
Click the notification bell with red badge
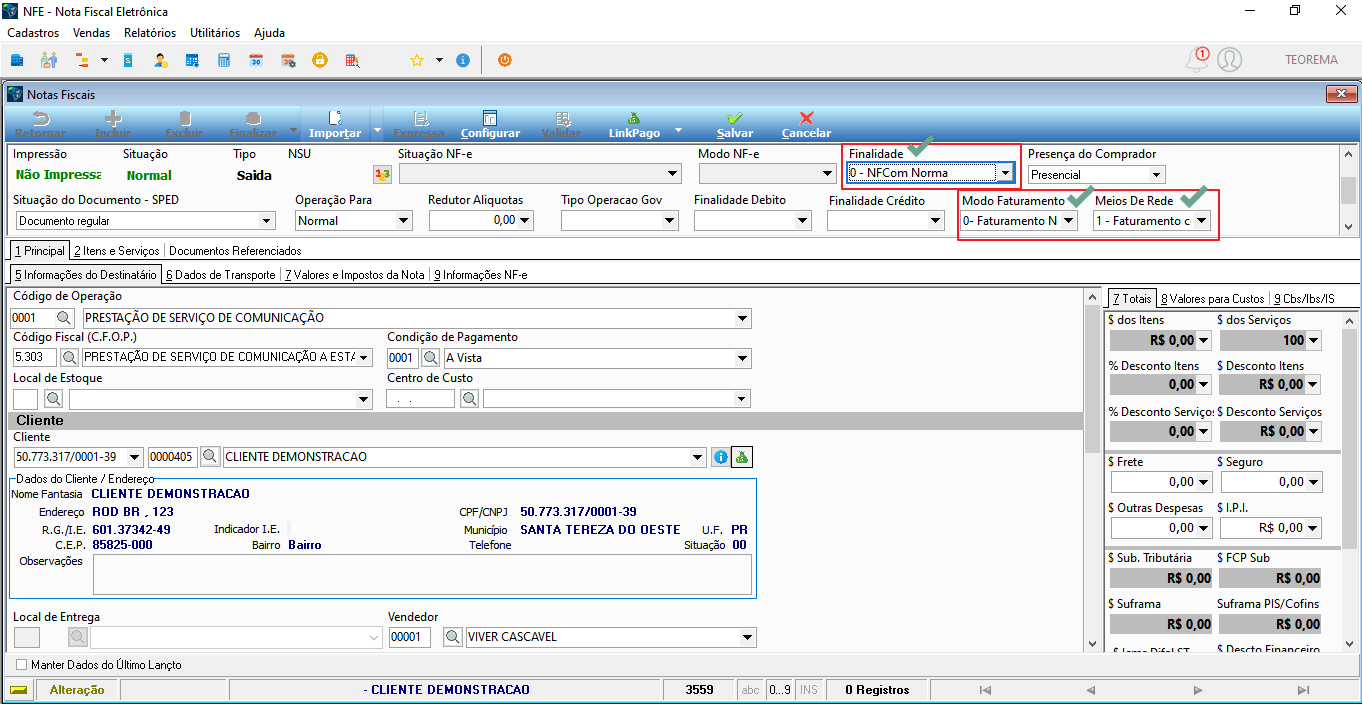pyautogui.click(x=1196, y=60)
